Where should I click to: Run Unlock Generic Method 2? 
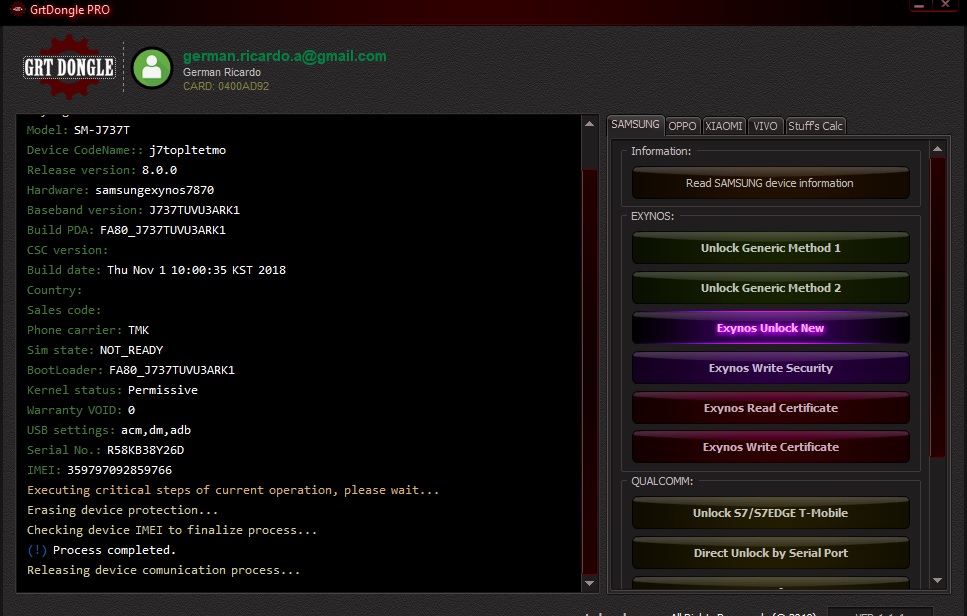770,288
